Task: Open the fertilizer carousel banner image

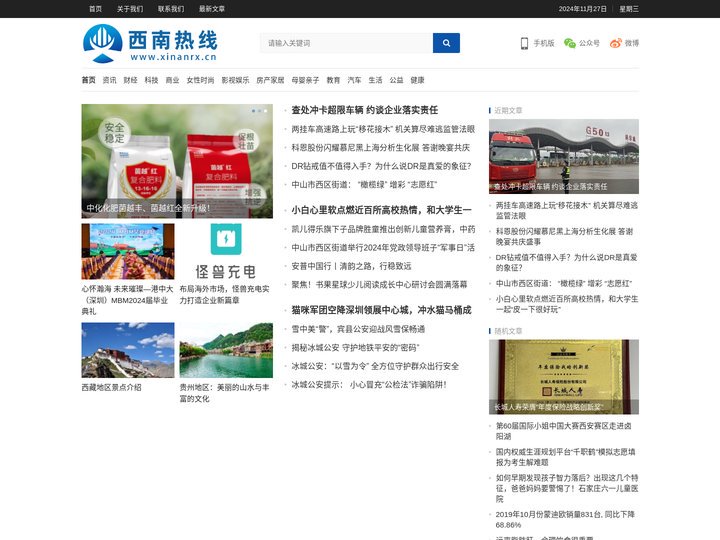Action: point(177,161)
